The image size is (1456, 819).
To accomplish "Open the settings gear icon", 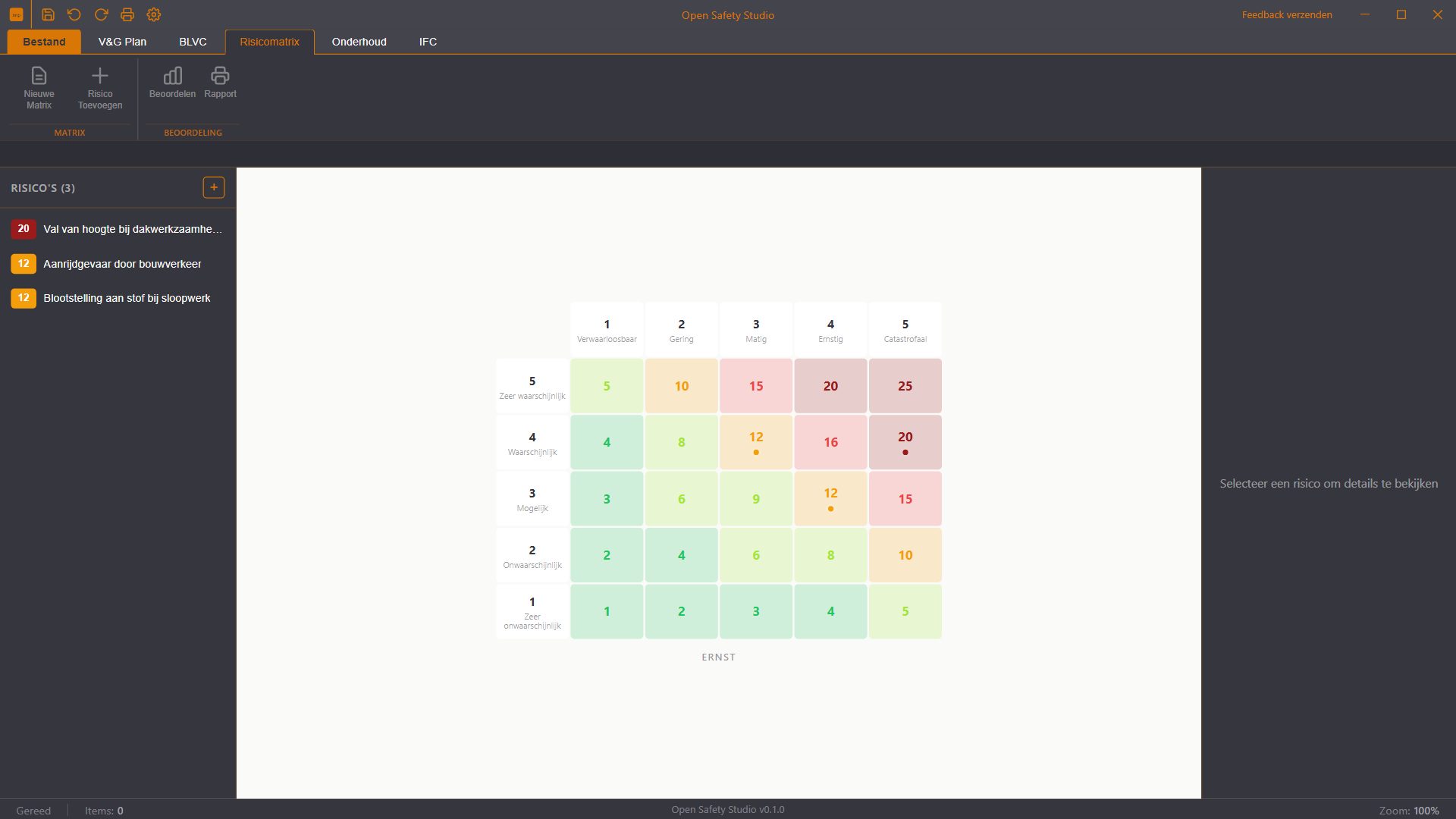I will 154,14.
